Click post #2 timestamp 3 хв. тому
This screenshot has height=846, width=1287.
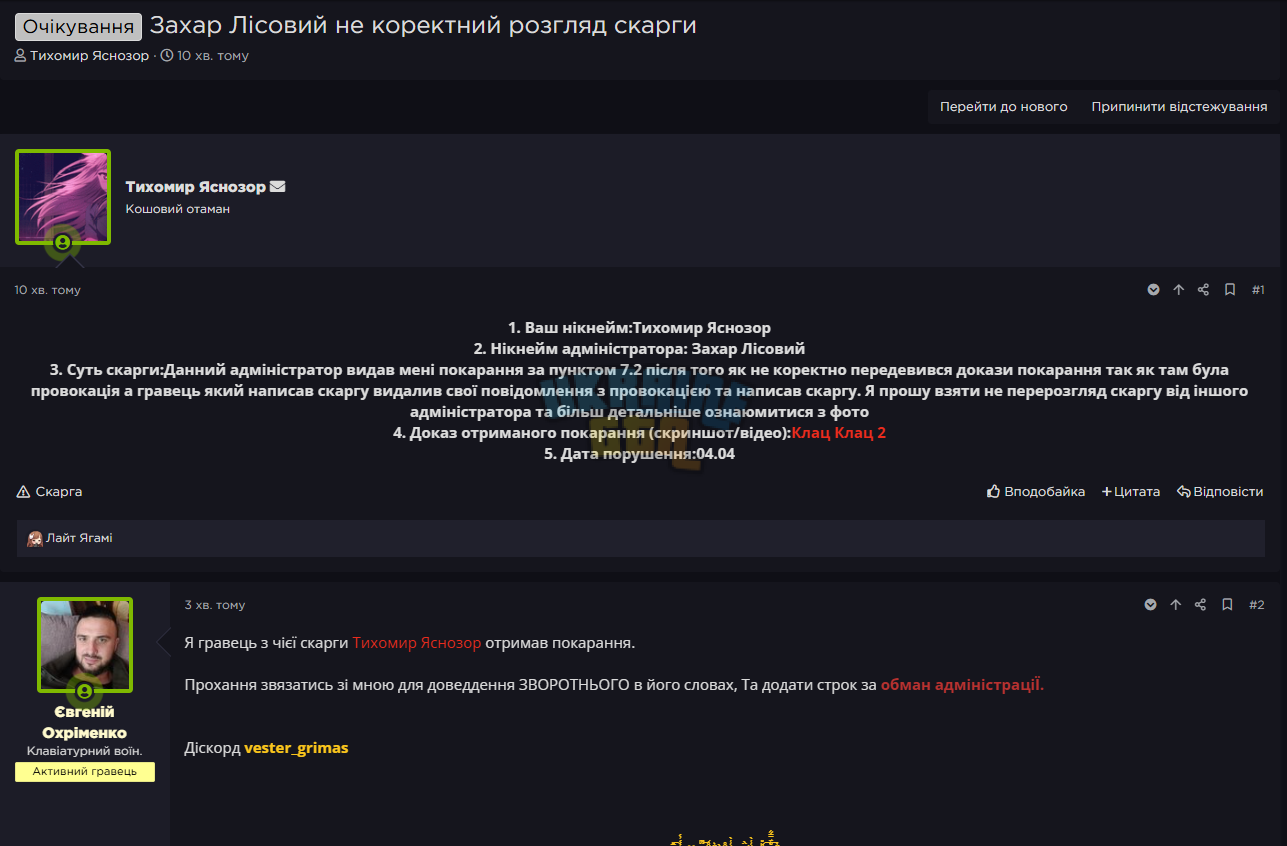pyautogui.click(x=215, y=605)
